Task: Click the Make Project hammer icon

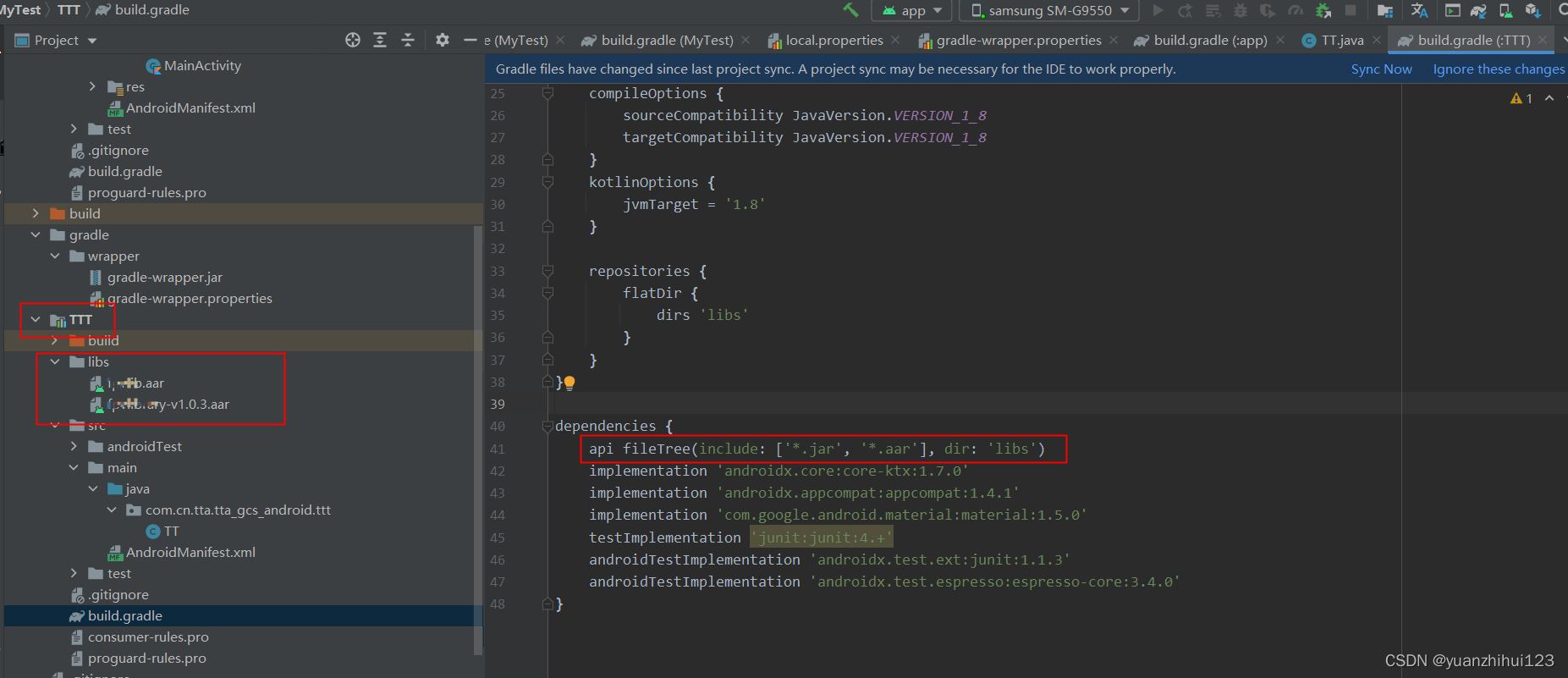Action: coord(850,10)
